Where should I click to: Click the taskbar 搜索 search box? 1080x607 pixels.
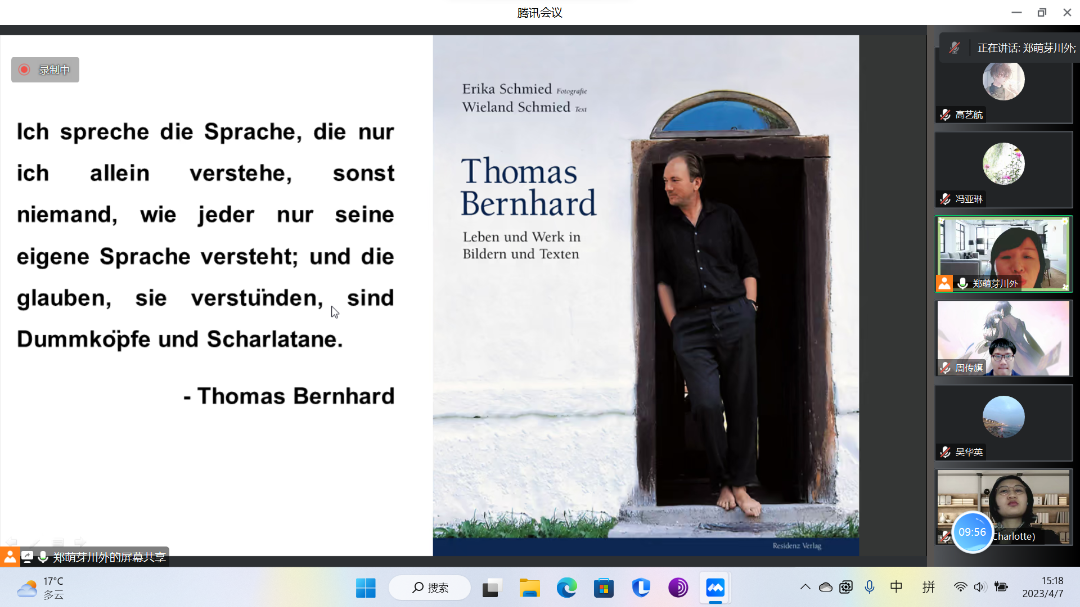pos(430,588)
